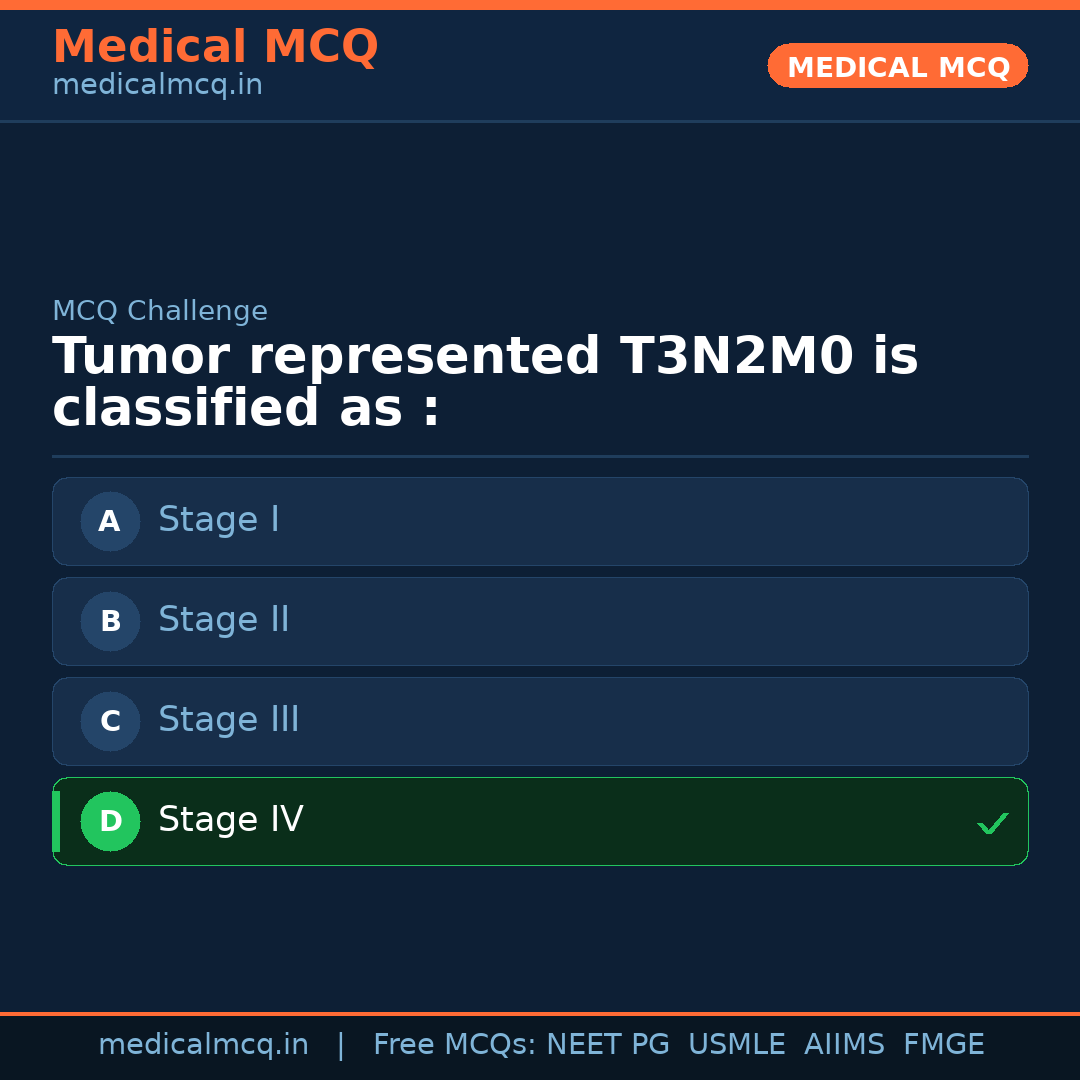
Task: Click the green checkmark on Stage IV
Action: click(992, 823)
